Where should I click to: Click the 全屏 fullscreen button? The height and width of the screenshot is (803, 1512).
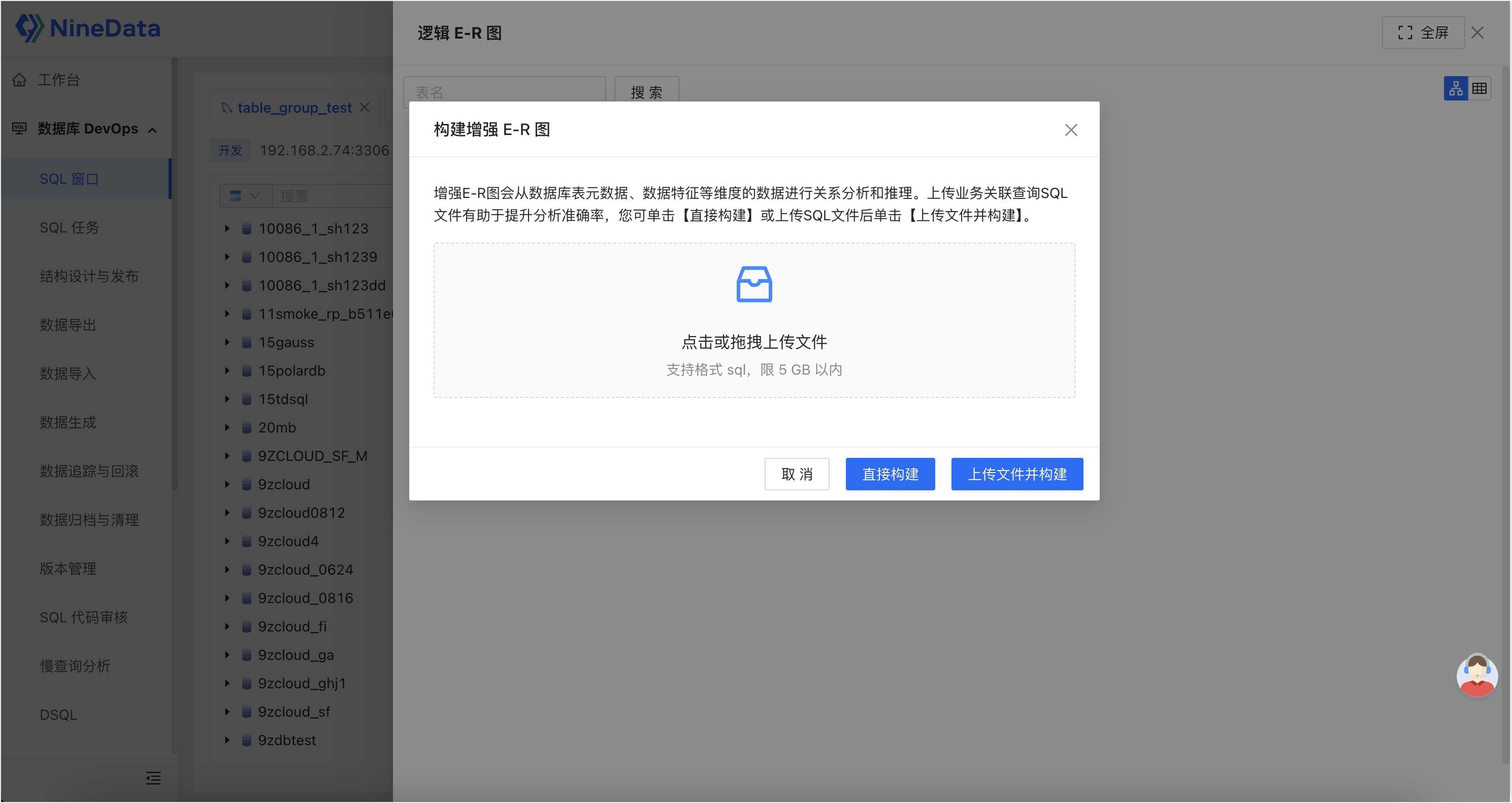point(1423,33)
